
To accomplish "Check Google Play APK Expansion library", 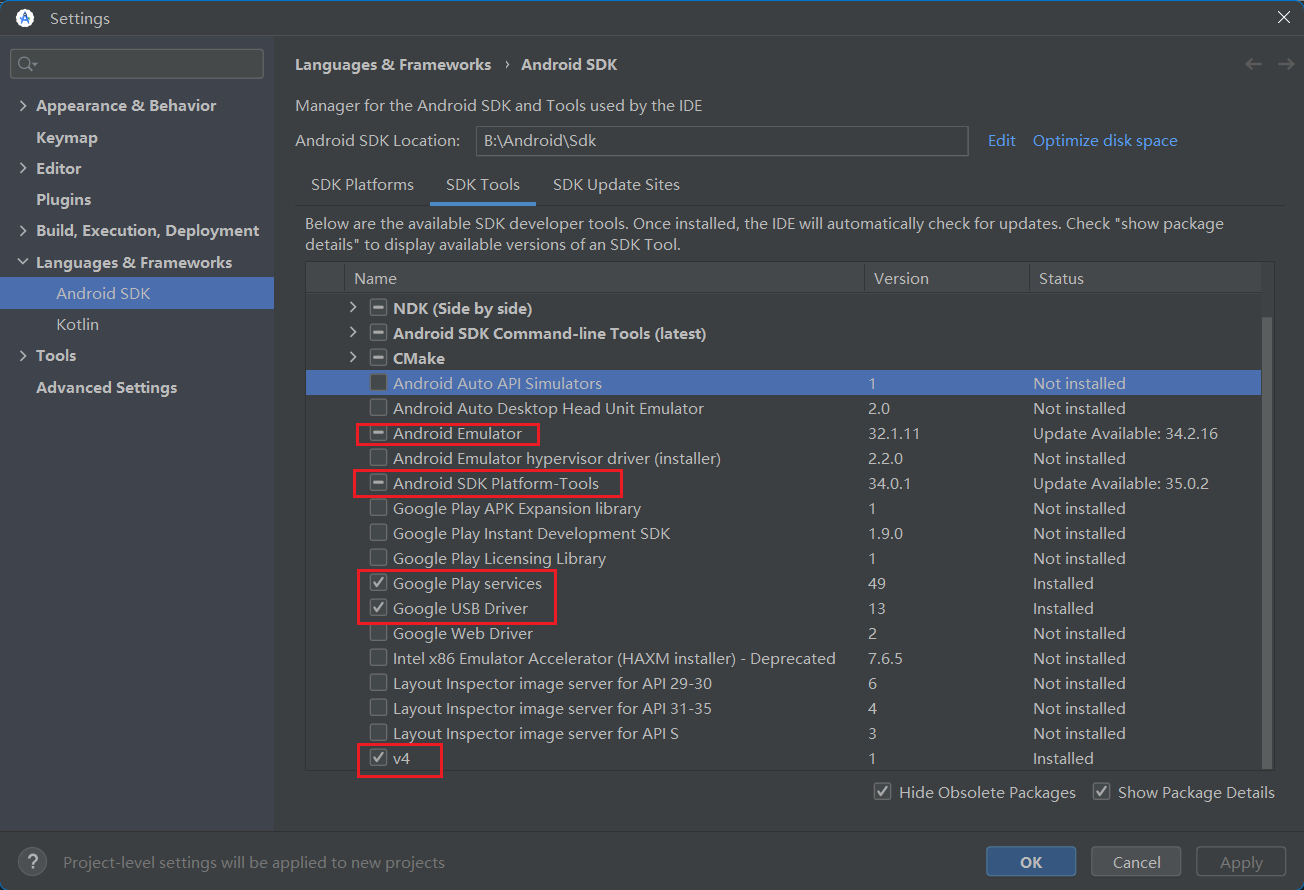I will click(378, 508).
